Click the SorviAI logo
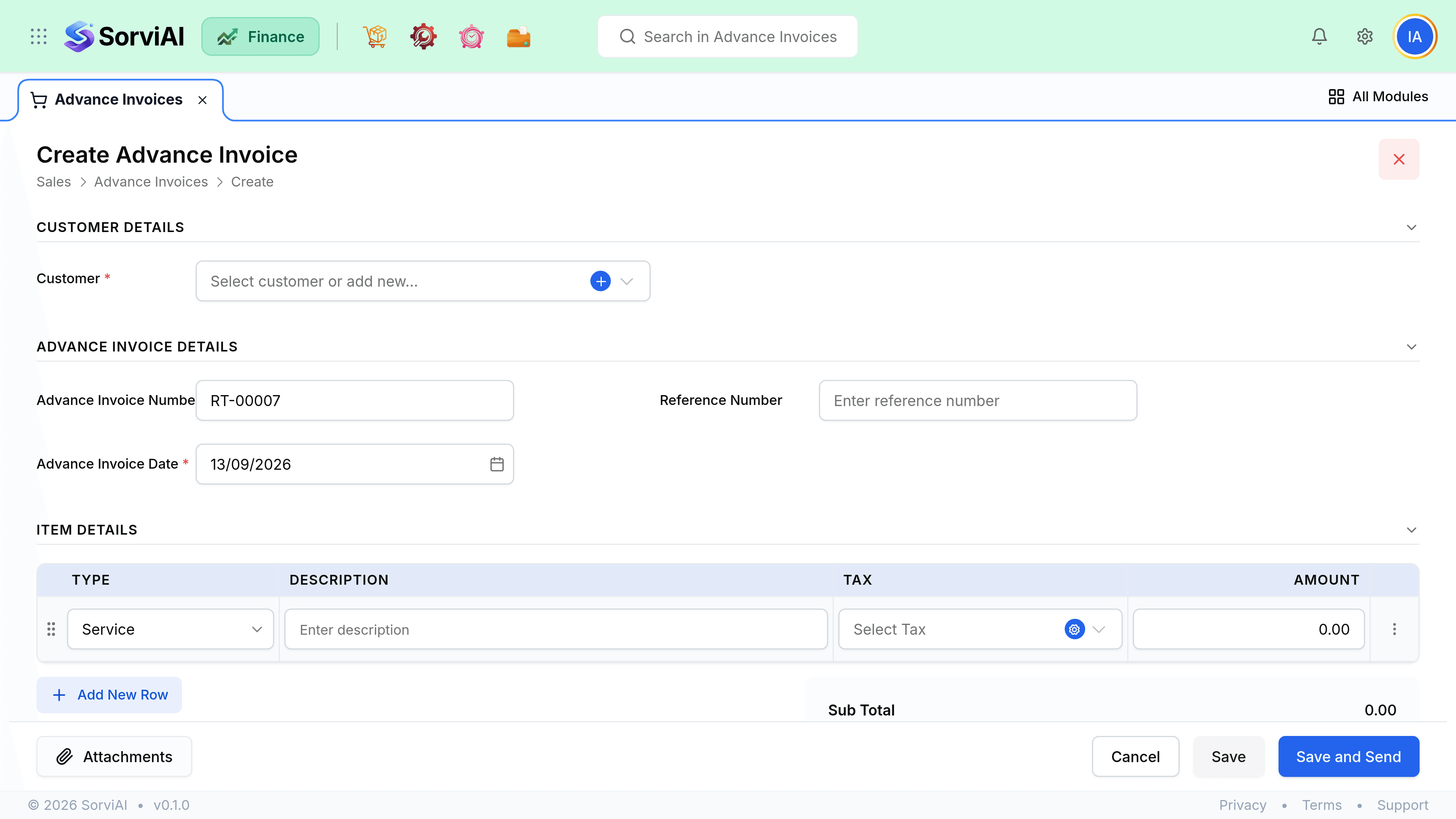This screenshot has height=819, width=1456. [124, 37]
